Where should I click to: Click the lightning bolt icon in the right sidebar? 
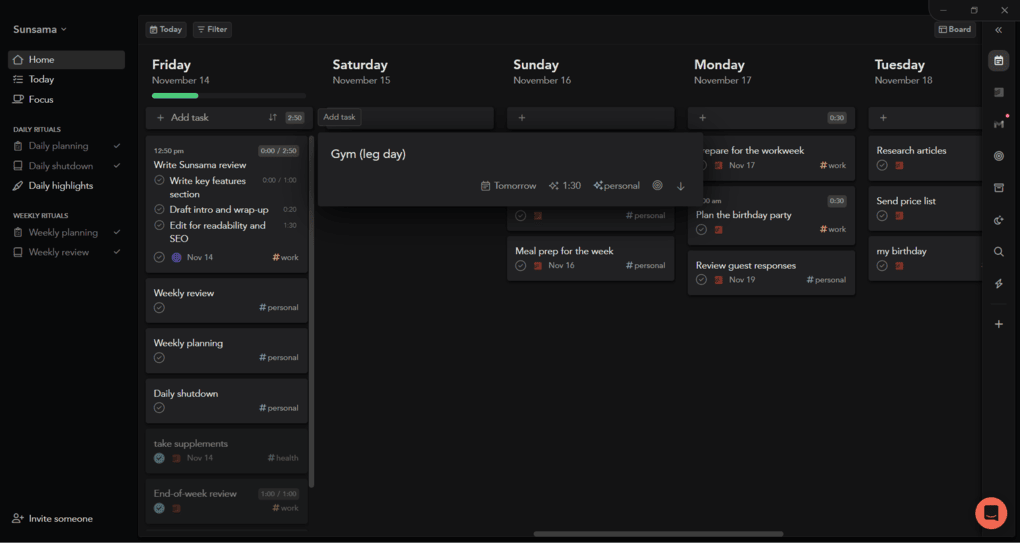(998, 284)
